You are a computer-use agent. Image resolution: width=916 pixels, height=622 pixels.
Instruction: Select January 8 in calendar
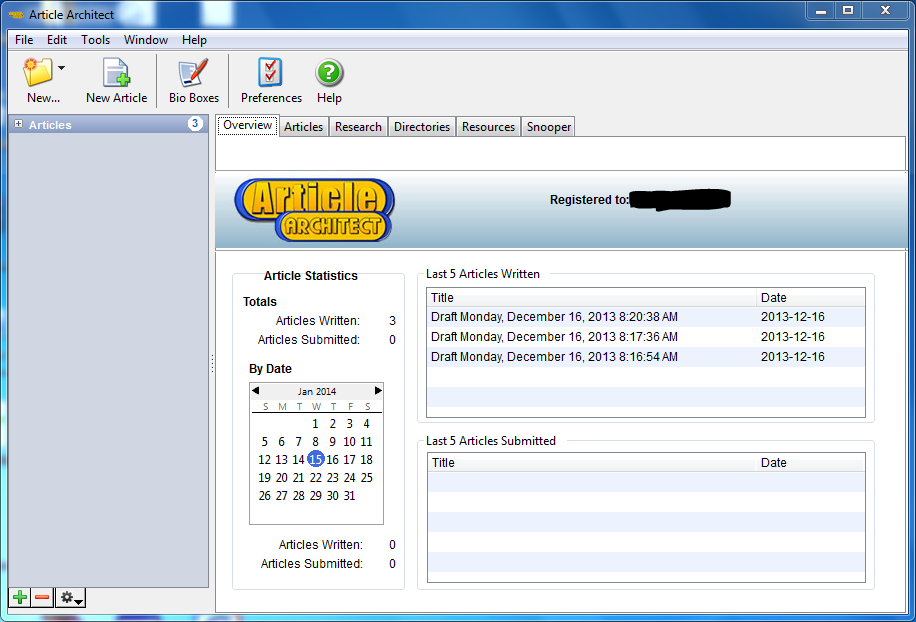(315, 442)
